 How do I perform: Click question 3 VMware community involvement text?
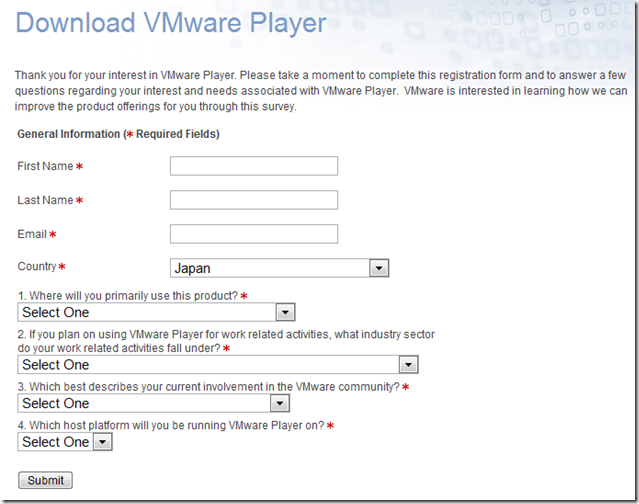click(209, 387)
